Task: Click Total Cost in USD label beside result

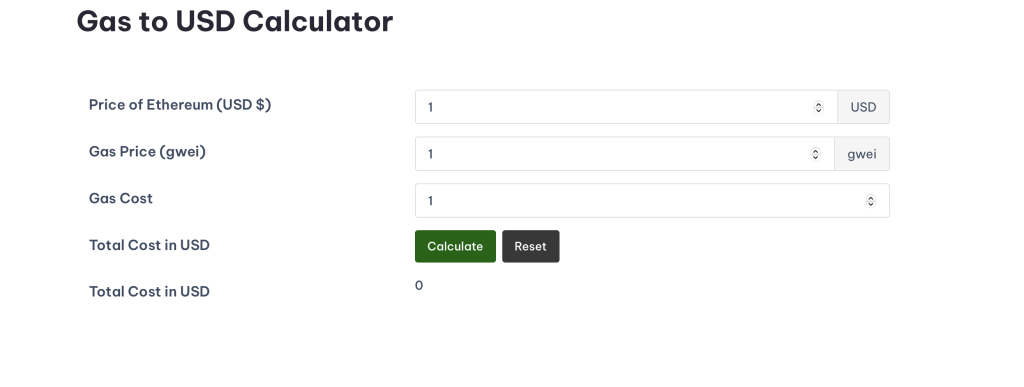Action: [149, 292]
